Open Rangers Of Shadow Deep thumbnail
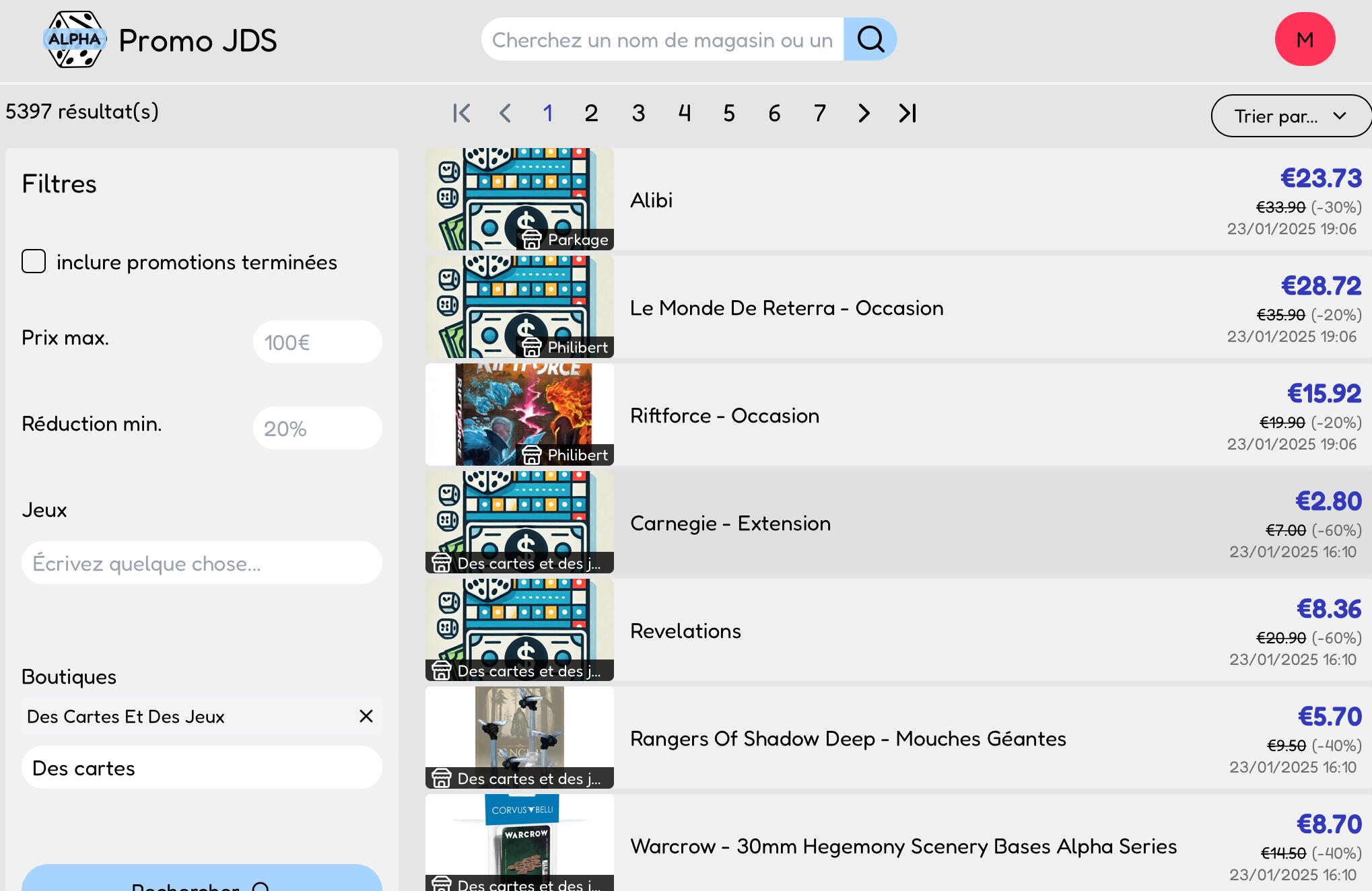This screenshot has height=891, width=1372. (520, 738)
